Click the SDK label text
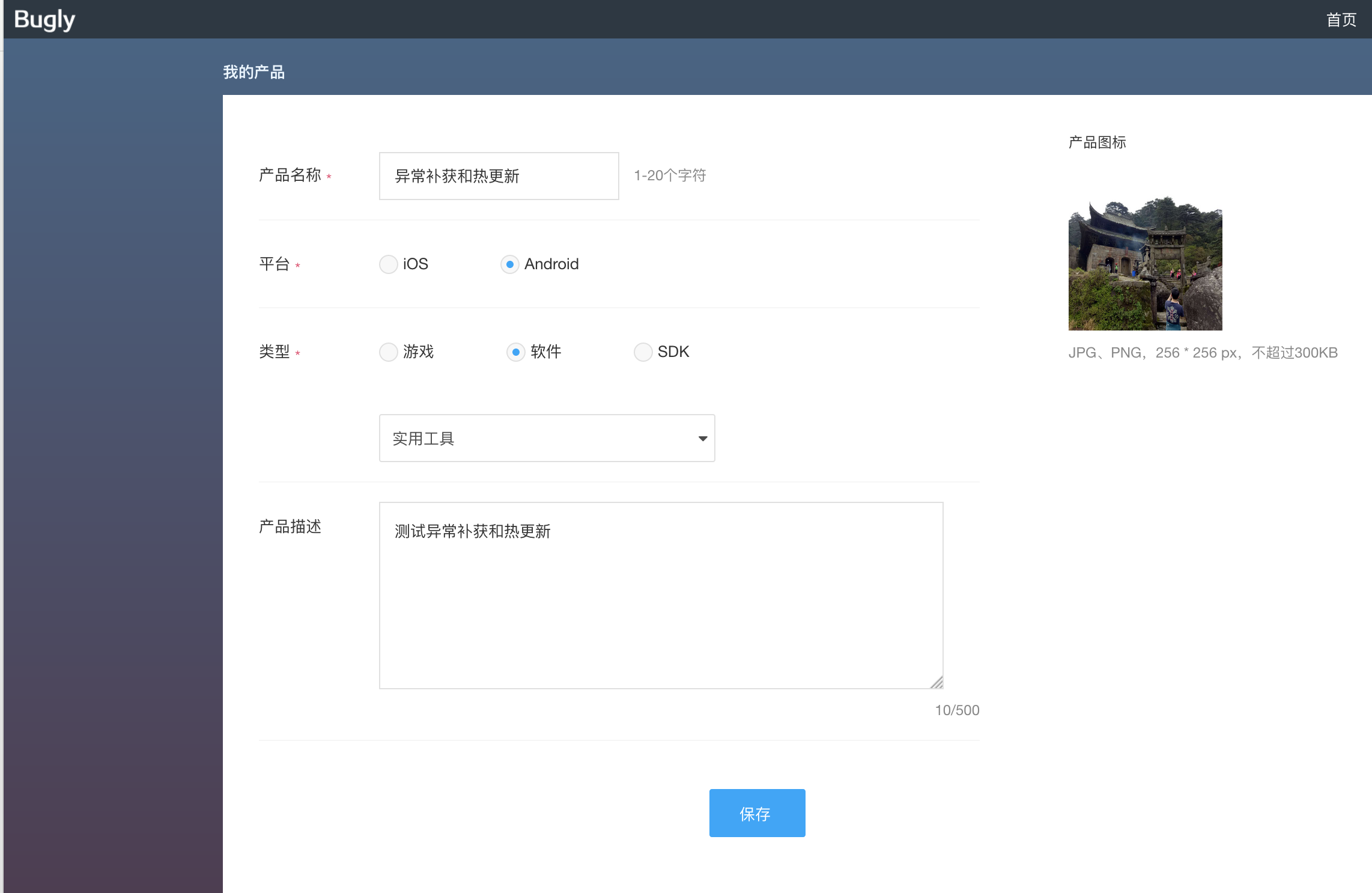Image resolution: width=1372 pixels, height=893 pixels. [673, 352]
